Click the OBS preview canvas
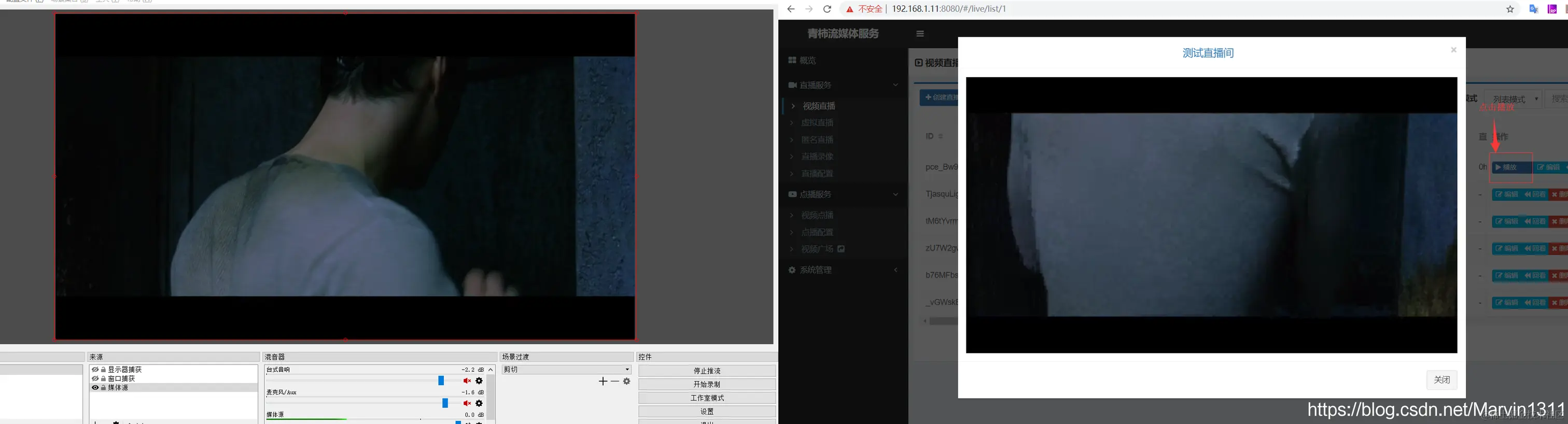1568x424 pixels. [345, 176]
